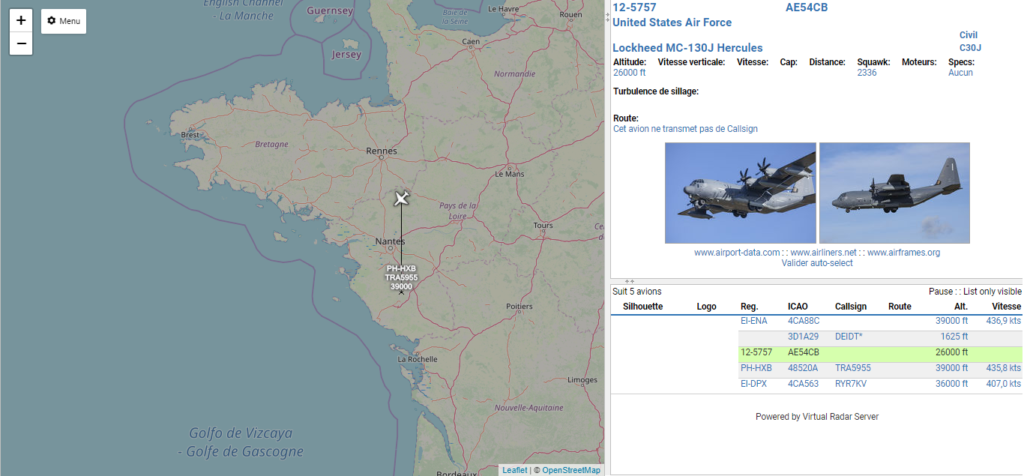Image resolution: width=1024 pixels, height=476 pixels.
Task: Click squawk value 2336
Action: [867, 73]
